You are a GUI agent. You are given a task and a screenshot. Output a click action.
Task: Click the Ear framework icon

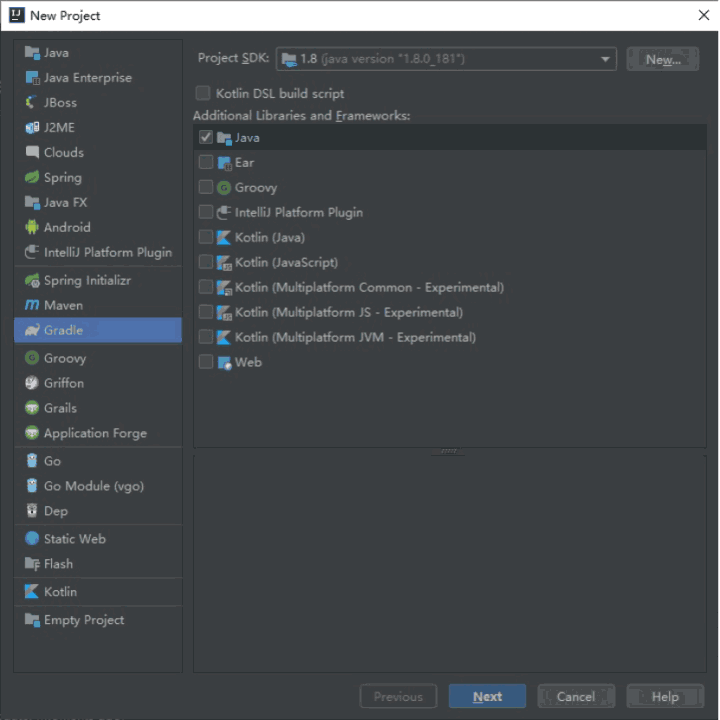coord(224,163)
